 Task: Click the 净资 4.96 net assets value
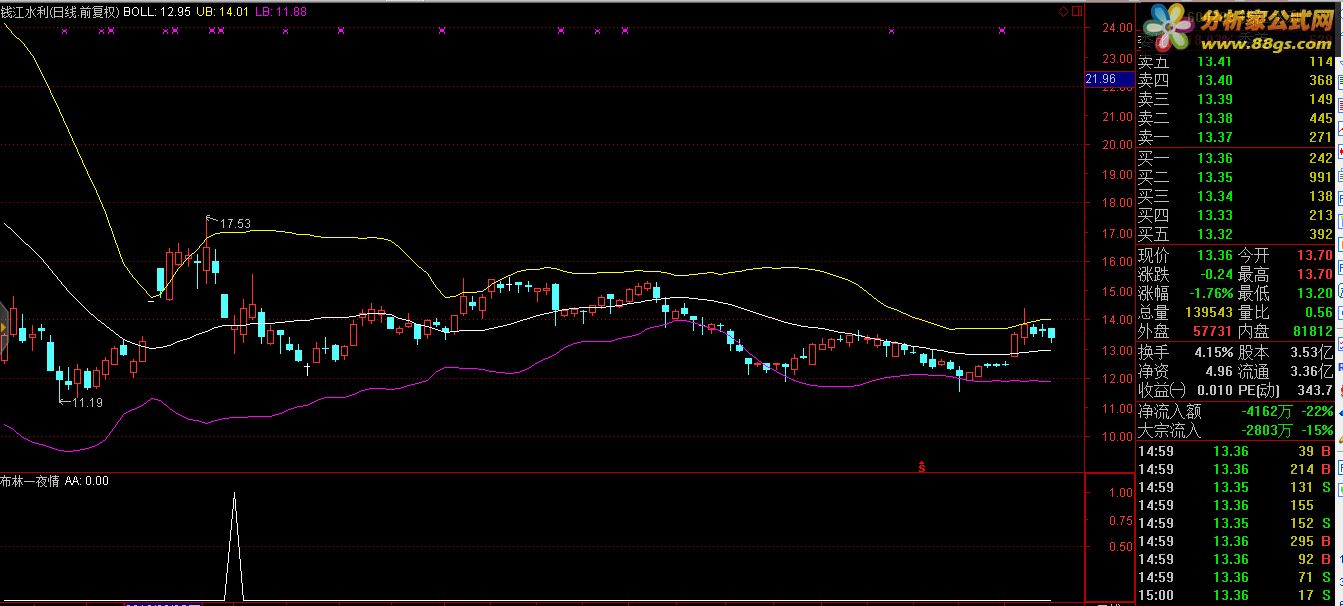pos(1184,371)
